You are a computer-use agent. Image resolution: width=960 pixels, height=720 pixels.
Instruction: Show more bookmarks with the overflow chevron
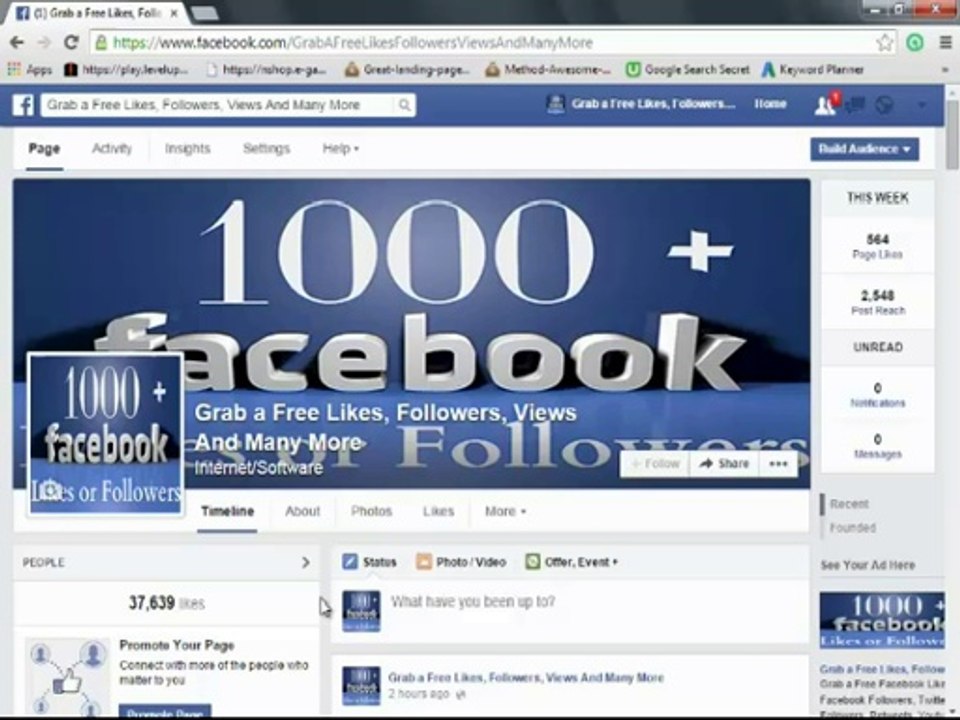(x=945, y=70)
